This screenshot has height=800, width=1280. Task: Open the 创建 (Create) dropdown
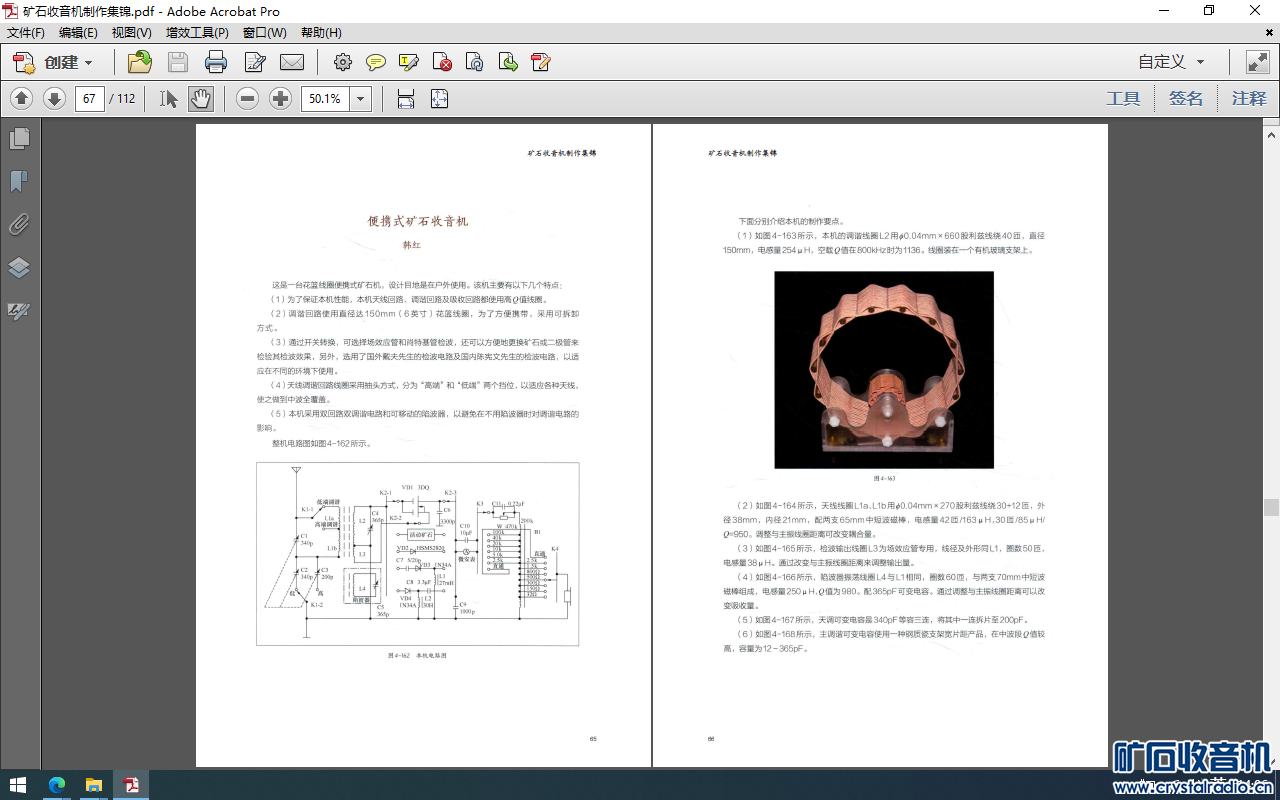(x=54, y=62)
